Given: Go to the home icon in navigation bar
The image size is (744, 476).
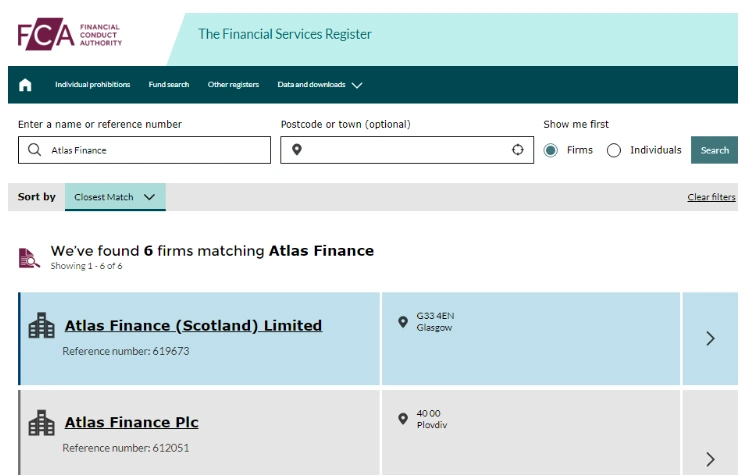Looking at the screenshot, I should (25, 85).
